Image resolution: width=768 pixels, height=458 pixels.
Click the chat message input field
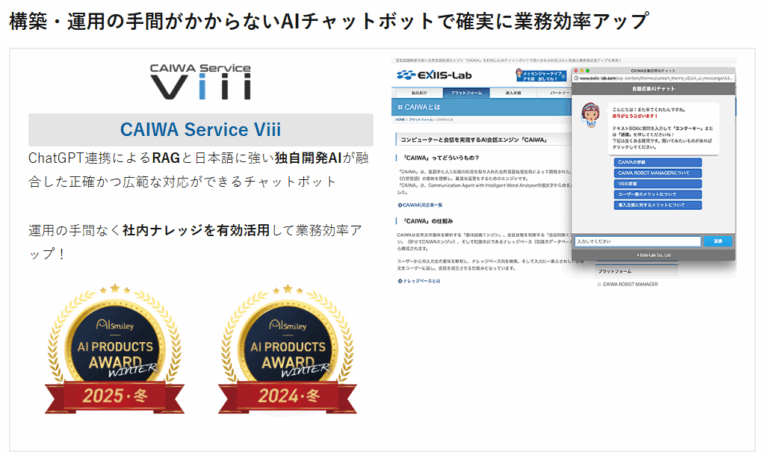(x=638, y=241)
